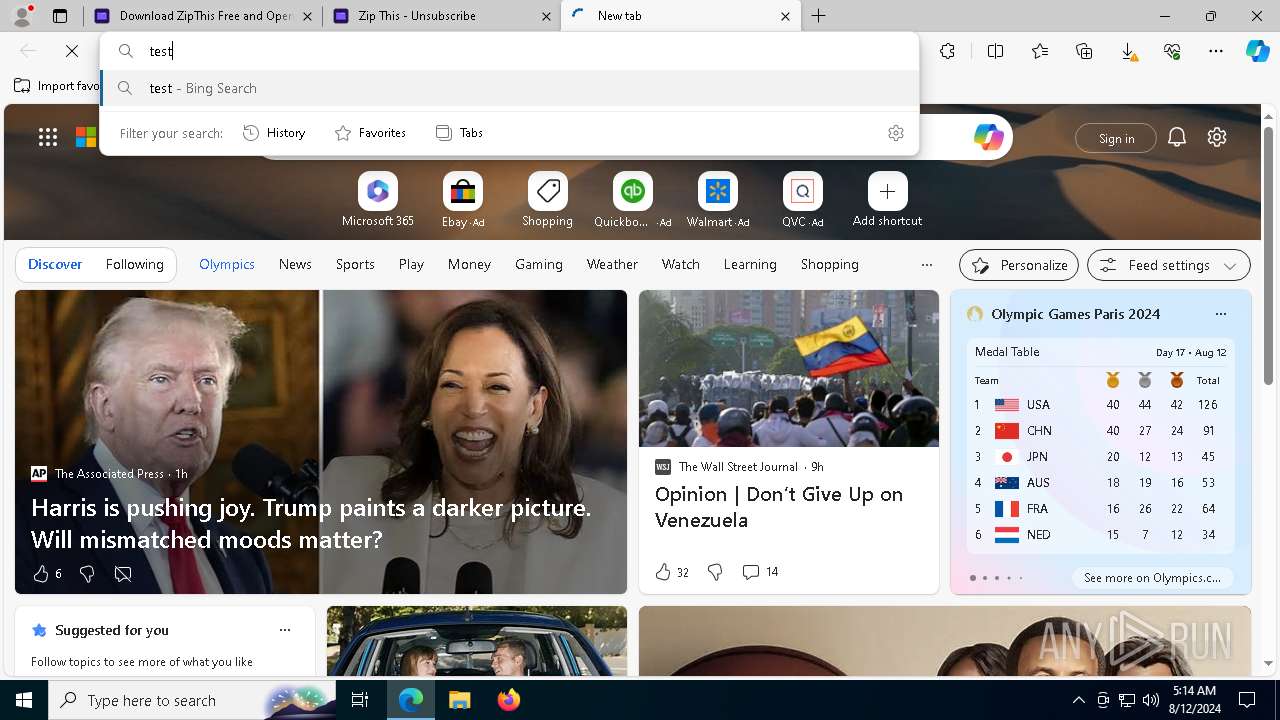Open the Shopping shortcut tile
1280x720 pixels.
click(547, 200)
